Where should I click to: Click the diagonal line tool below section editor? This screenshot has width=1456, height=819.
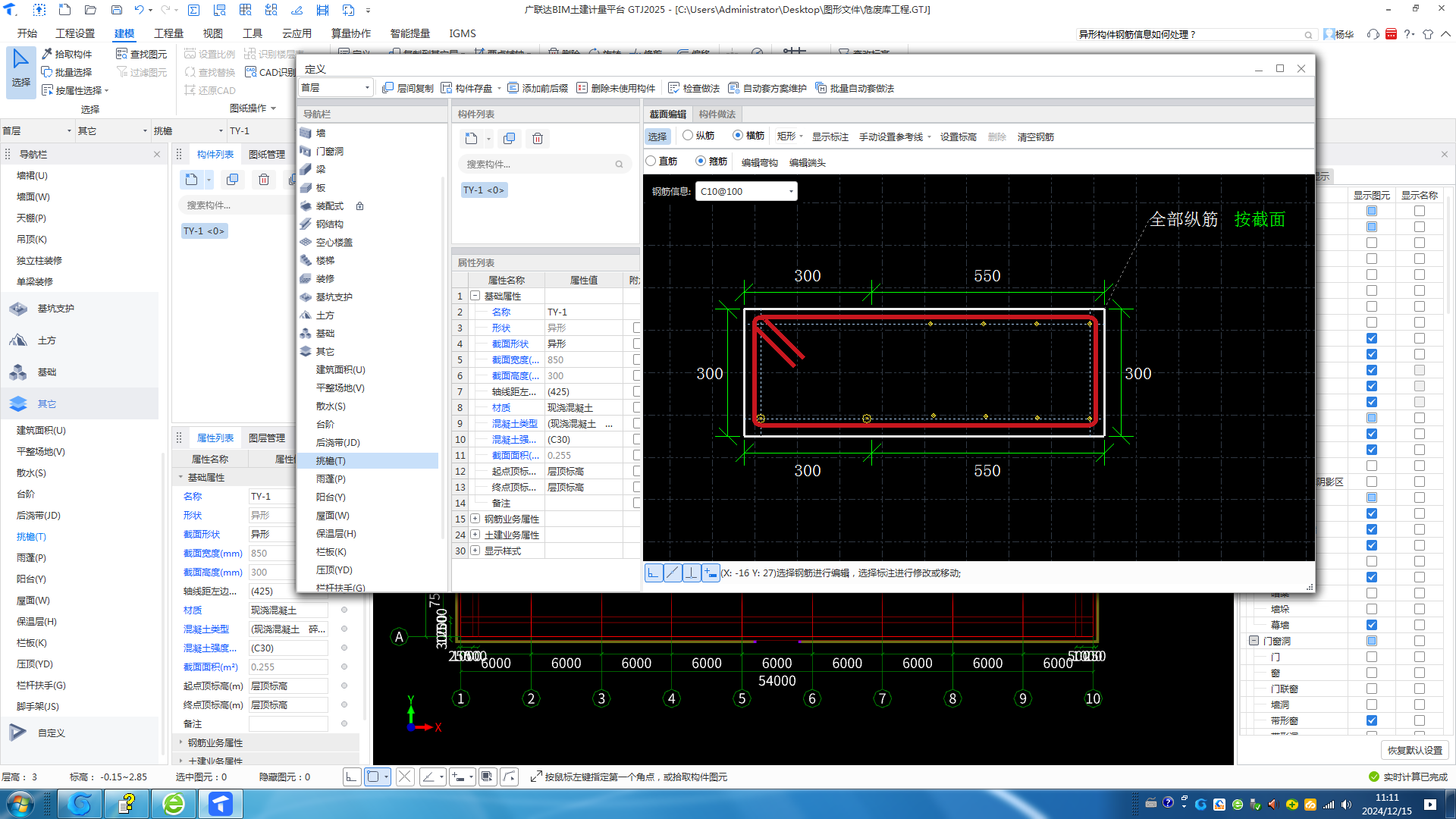[673, 573]
